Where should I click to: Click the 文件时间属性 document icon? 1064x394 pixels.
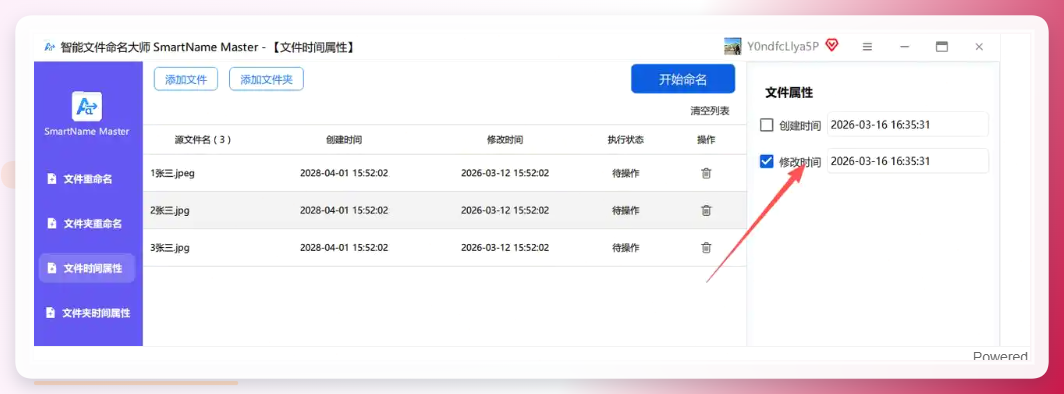tap(51, 268)
